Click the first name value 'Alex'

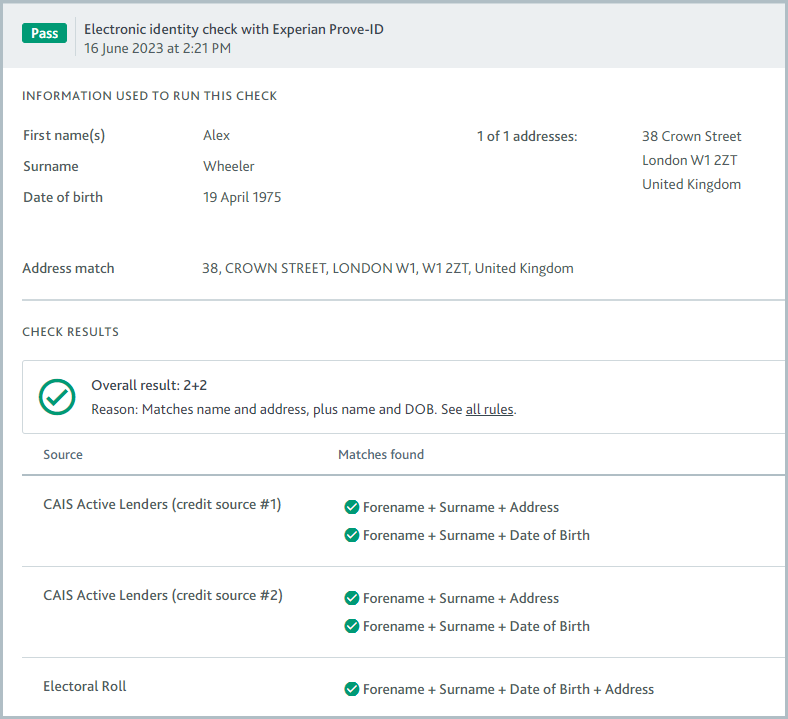[216, 136]
